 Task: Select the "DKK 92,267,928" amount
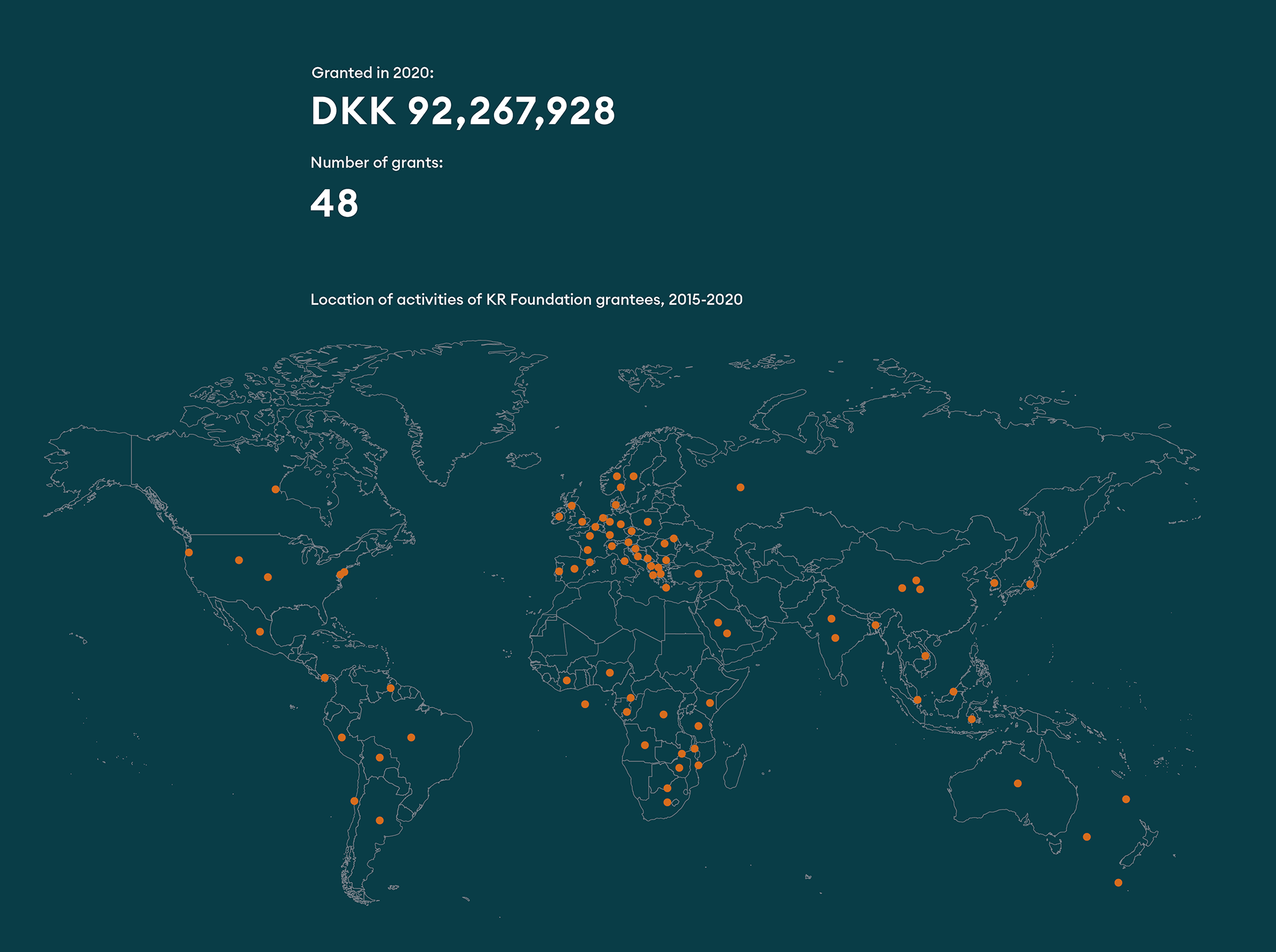pyautogui.click(x=463, y=111)
